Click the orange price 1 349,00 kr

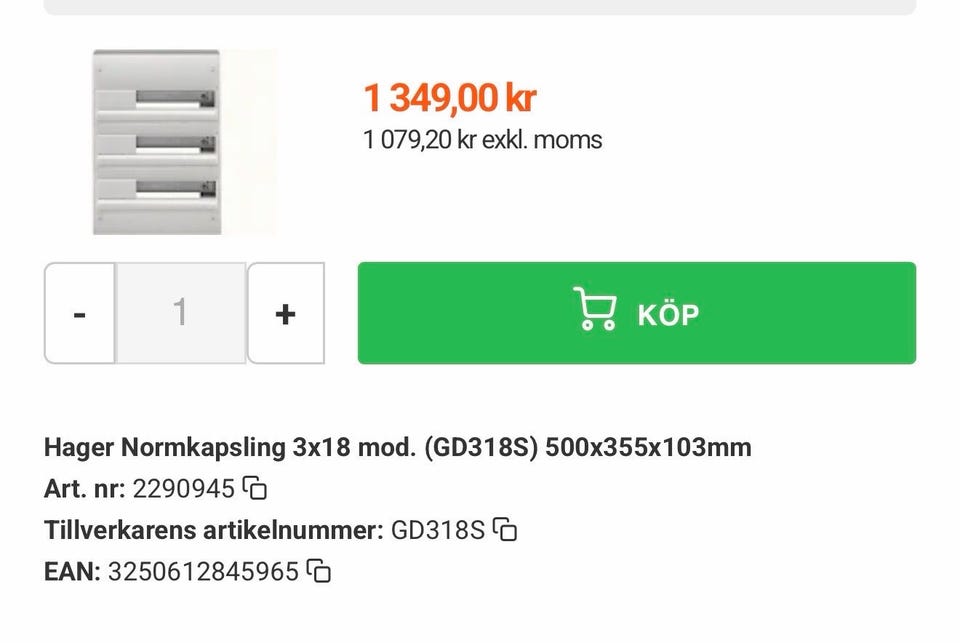click(x=450, y=98)
